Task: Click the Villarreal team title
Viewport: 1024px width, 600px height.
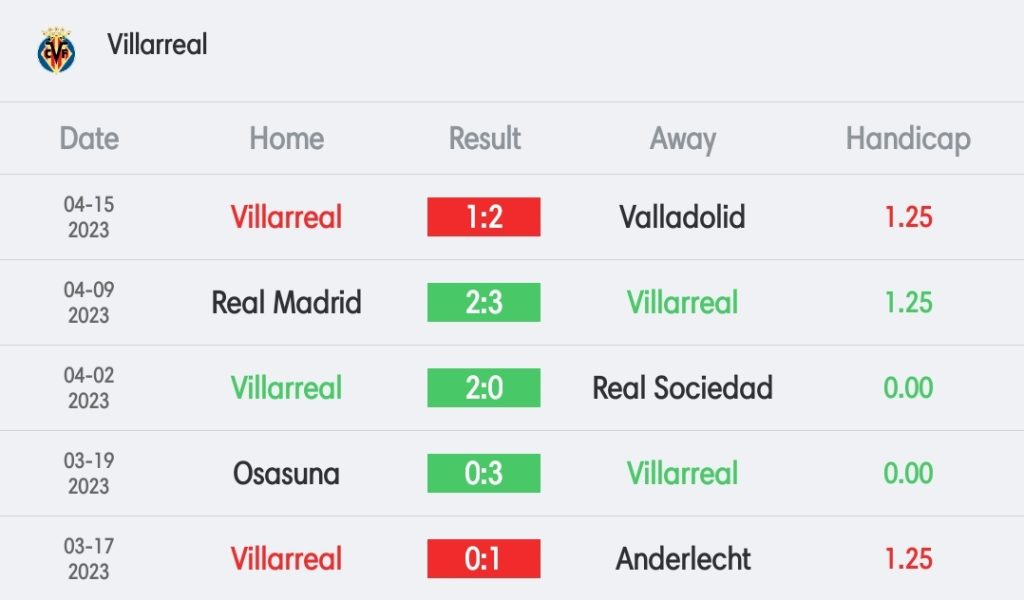Action: click(157, 45)
